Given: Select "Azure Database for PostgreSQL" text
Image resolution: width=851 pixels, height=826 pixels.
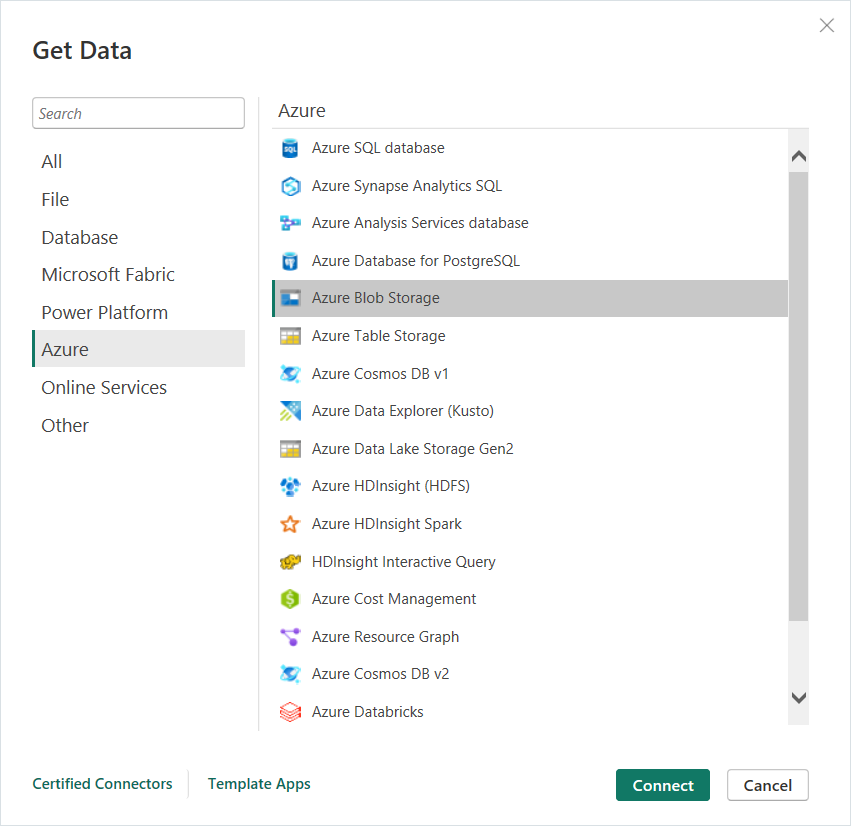Looking at the screenshot, I should [416, 261].
